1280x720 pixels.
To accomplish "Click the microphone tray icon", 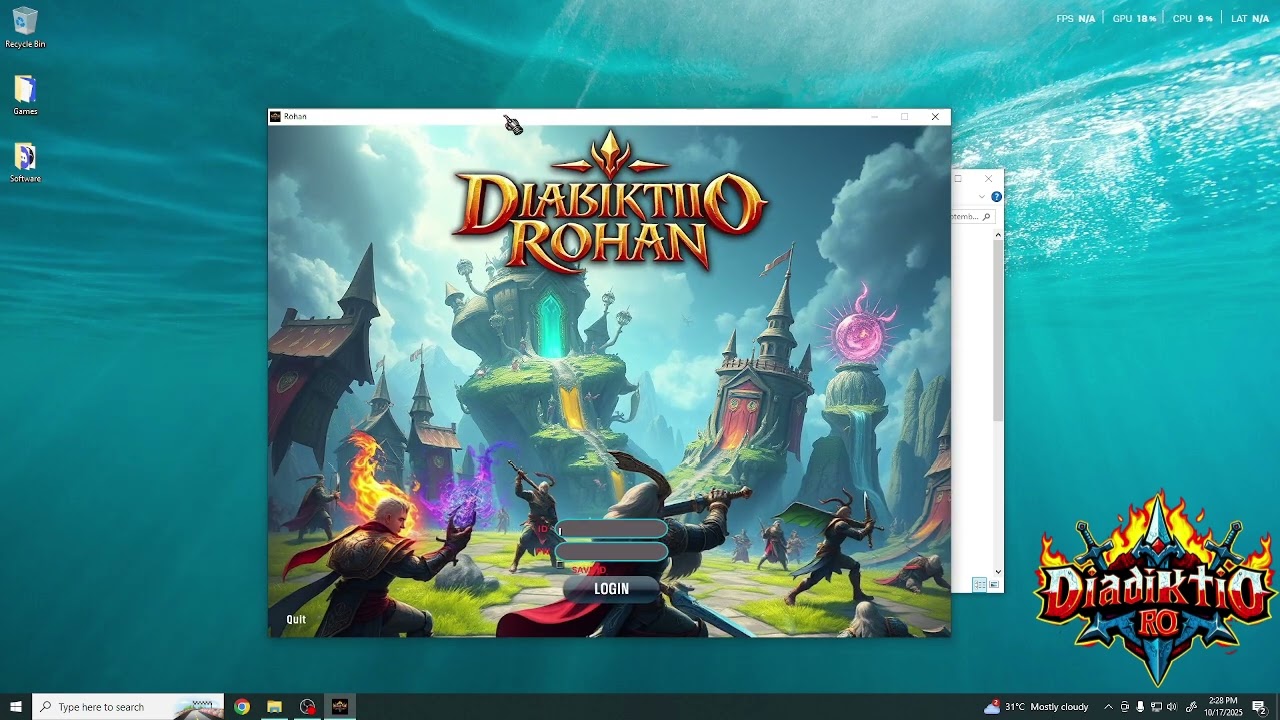I will pos(1140,707).
